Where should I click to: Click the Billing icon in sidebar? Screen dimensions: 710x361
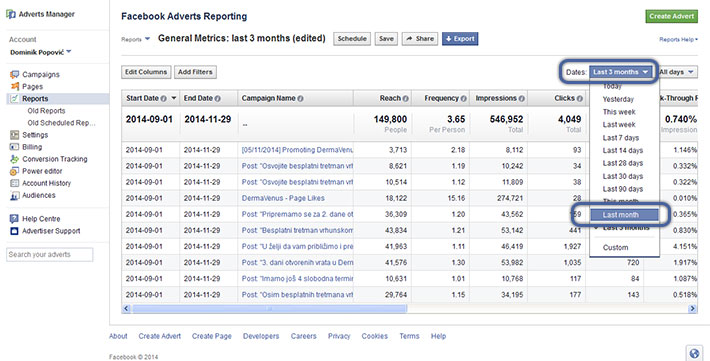[14, 147]
